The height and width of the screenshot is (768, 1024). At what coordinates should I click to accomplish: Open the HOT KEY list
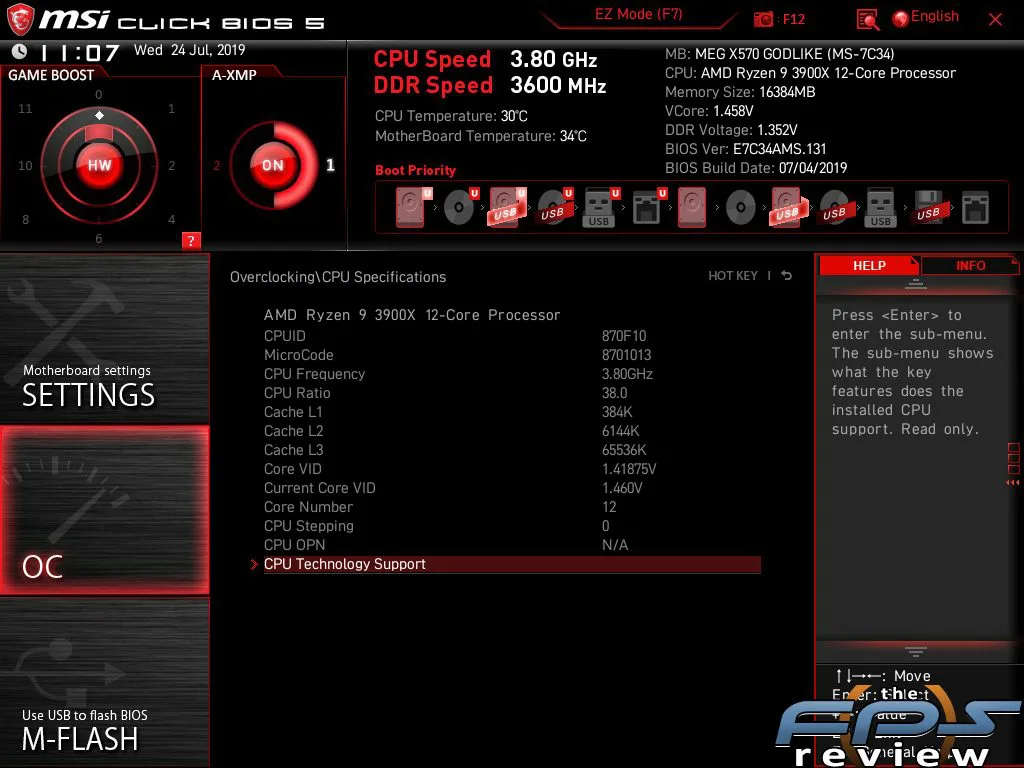(x=733, y=276)
